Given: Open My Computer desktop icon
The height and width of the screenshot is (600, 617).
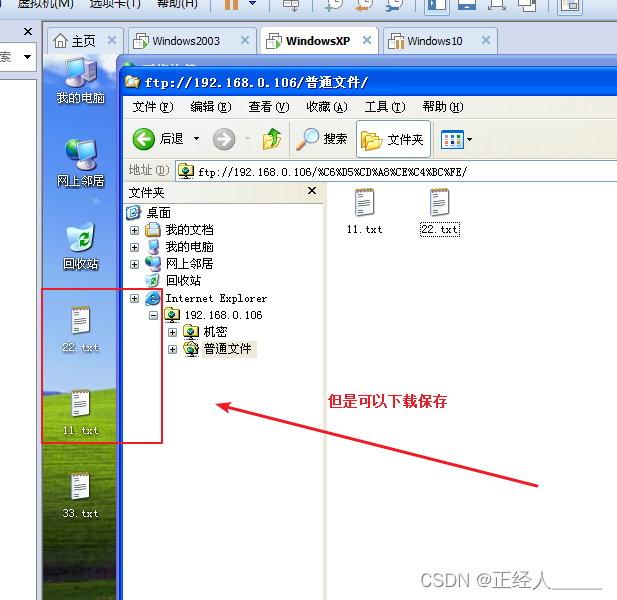Looking at the screenshot, I should coord(81,81).
